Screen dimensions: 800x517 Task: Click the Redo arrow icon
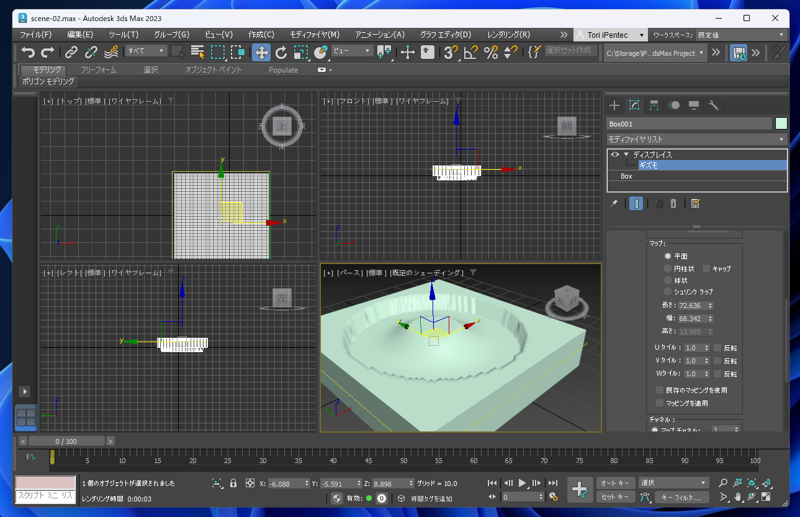coord(47,52)
